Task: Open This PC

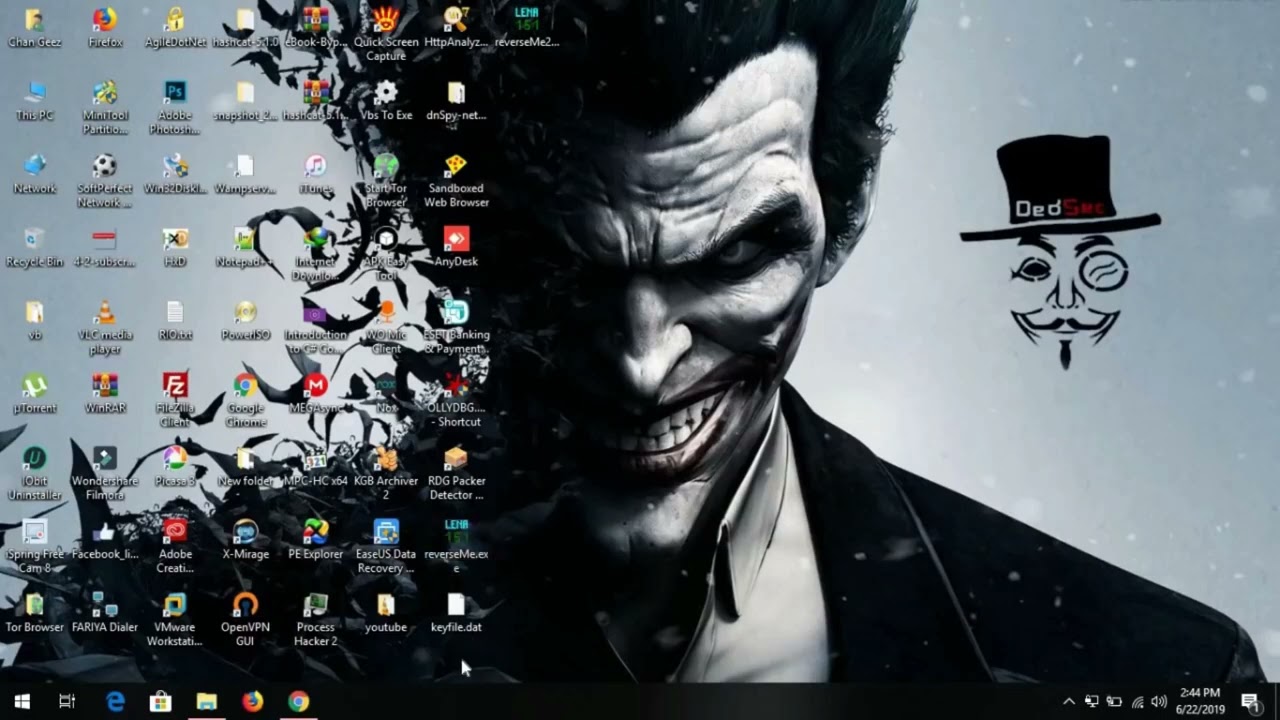Action: pyautogui.click(x=35, y=101)
